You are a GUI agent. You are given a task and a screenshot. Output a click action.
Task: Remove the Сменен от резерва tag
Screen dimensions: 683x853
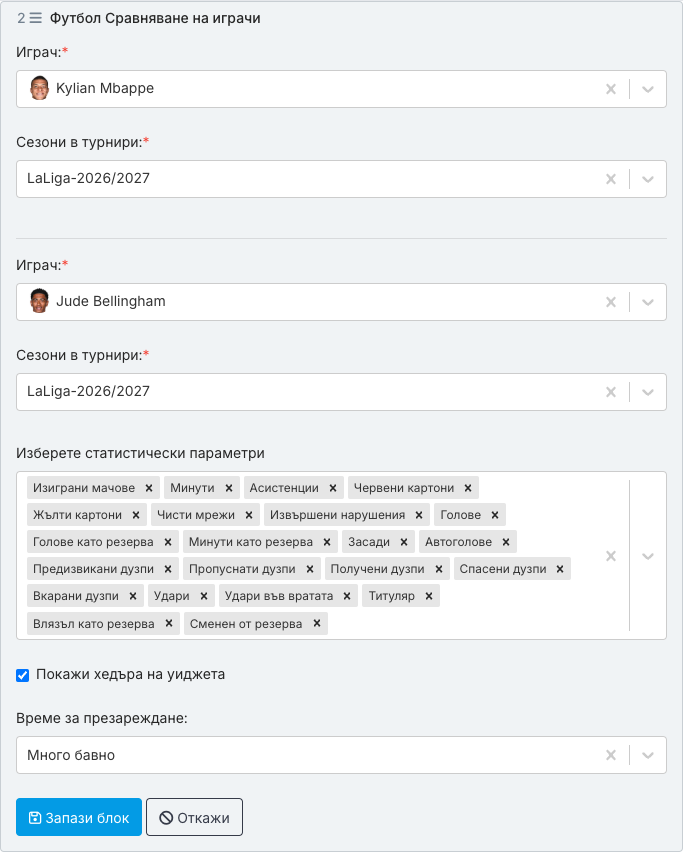pyautogui.click(x=317, y=623)
